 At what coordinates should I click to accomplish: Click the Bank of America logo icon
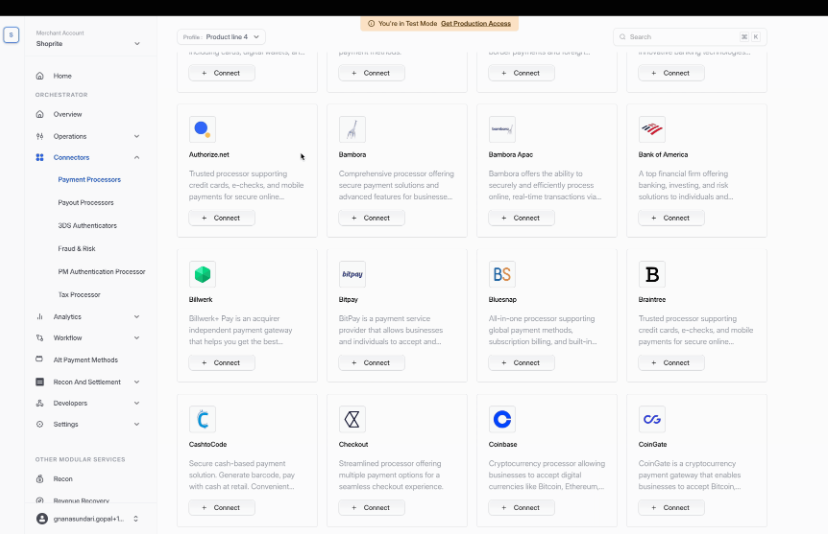(652, 129)
